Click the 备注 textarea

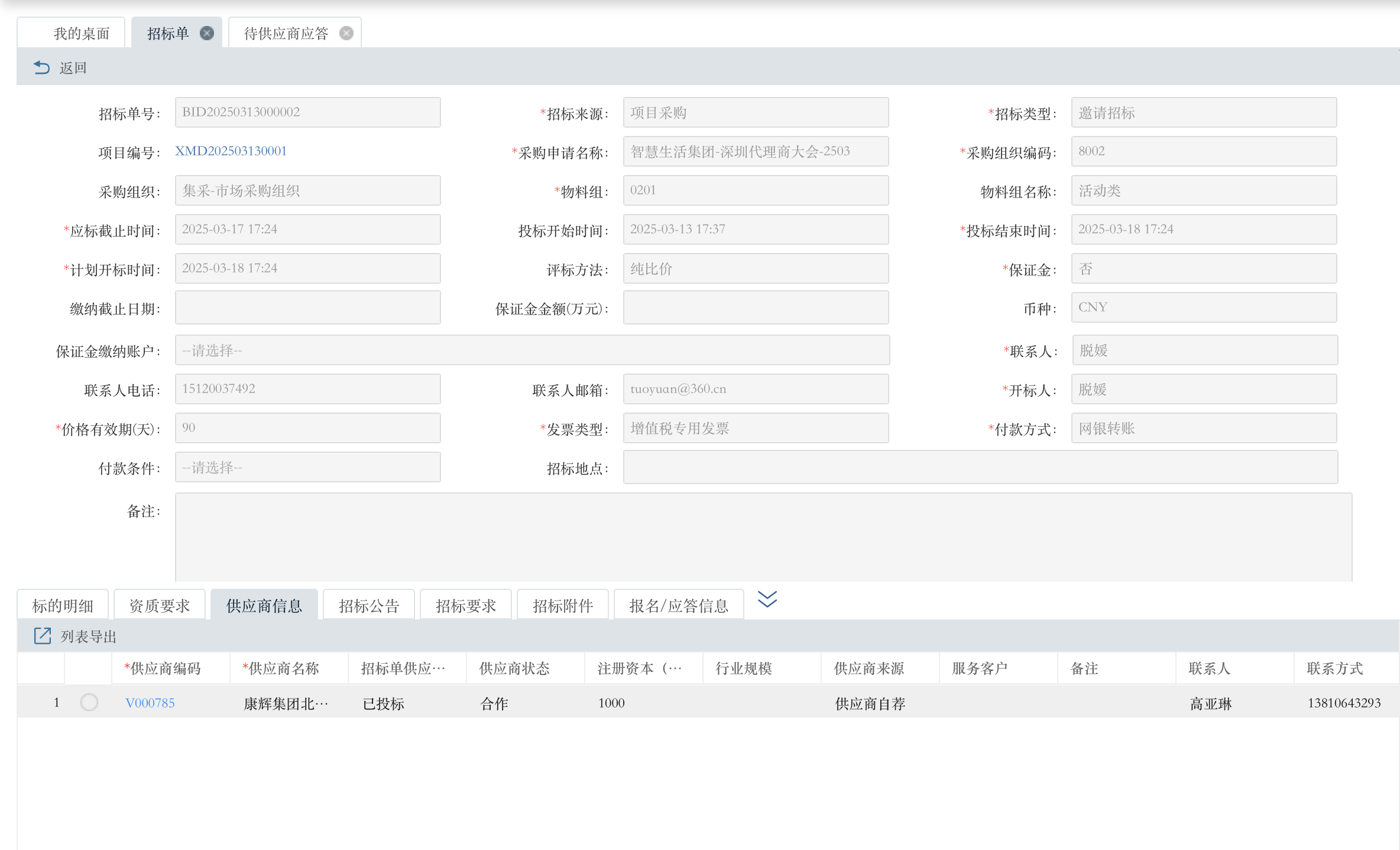763,537
